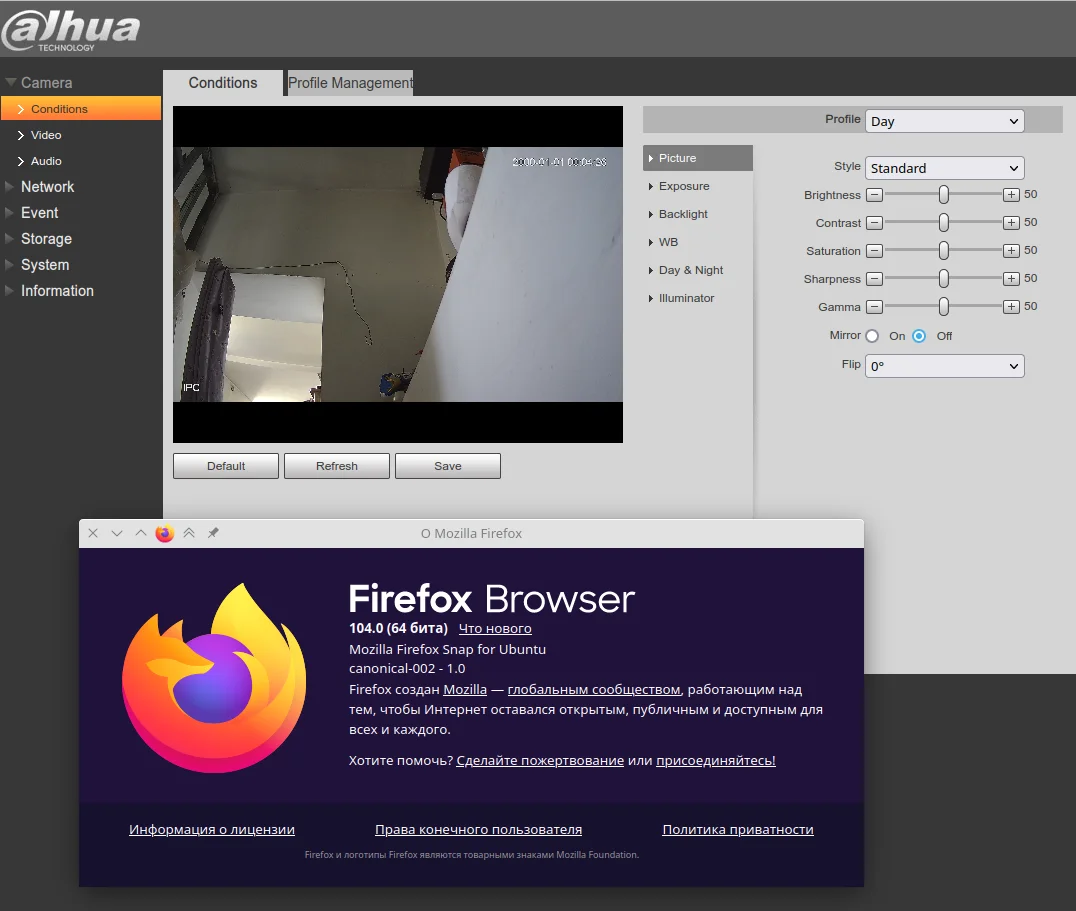Click the Default button
1076x911 pixels.
(x=226, y=466)
